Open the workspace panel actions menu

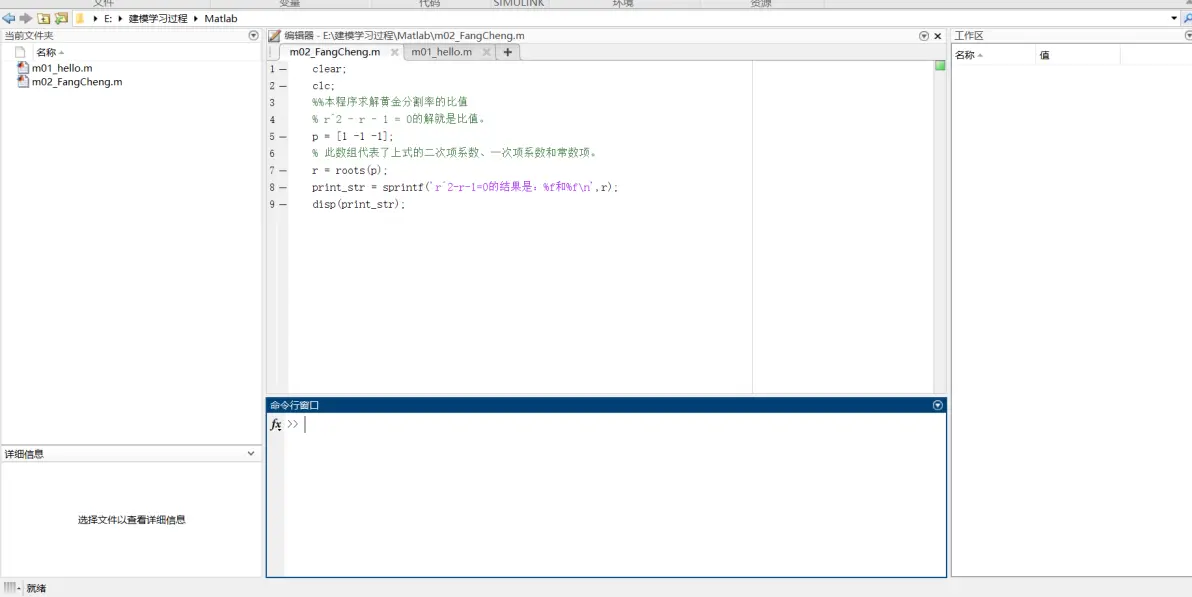pyautogui.click(x=1188, y=36)
